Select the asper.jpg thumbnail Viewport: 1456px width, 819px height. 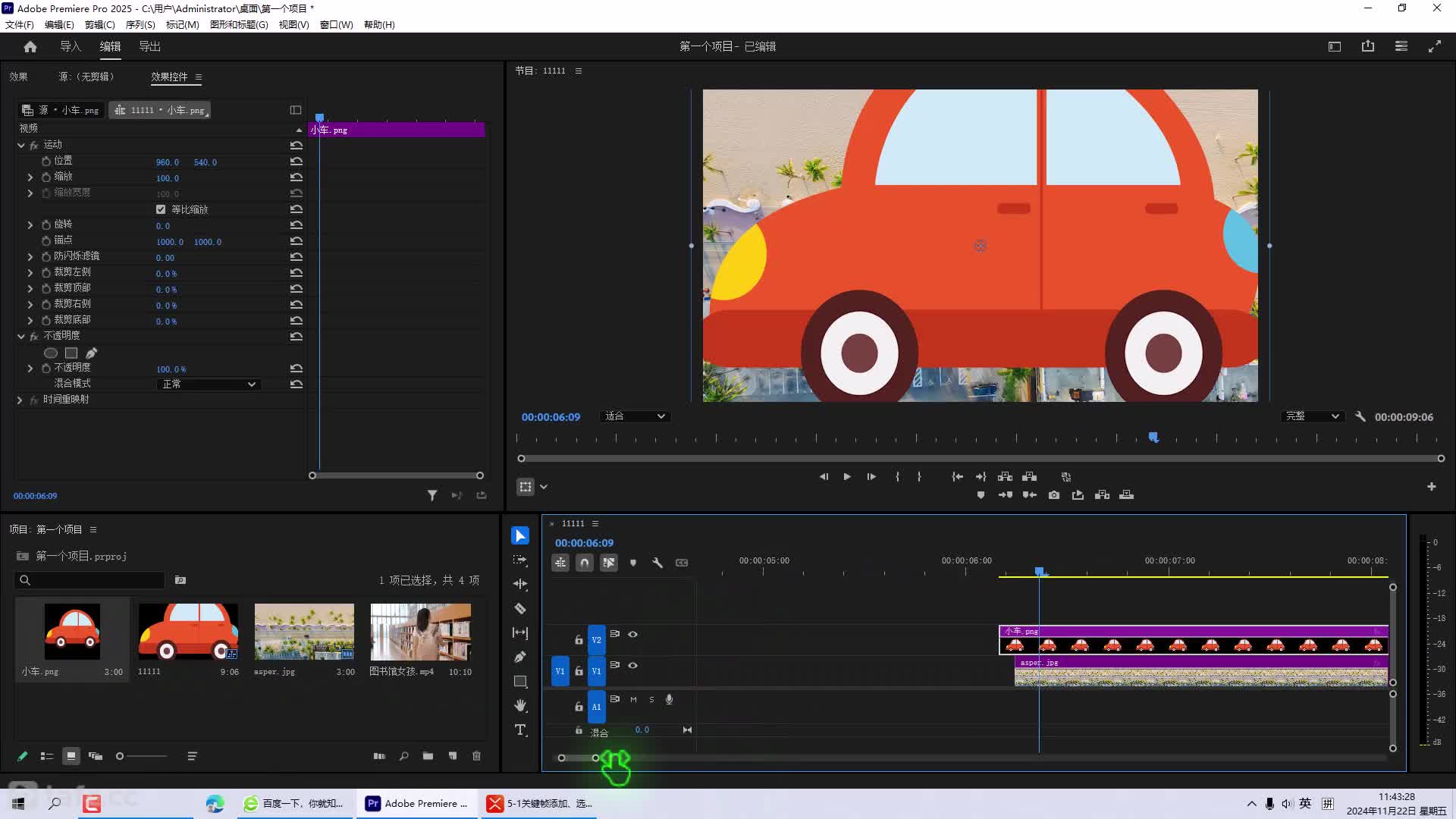(304, 632)
